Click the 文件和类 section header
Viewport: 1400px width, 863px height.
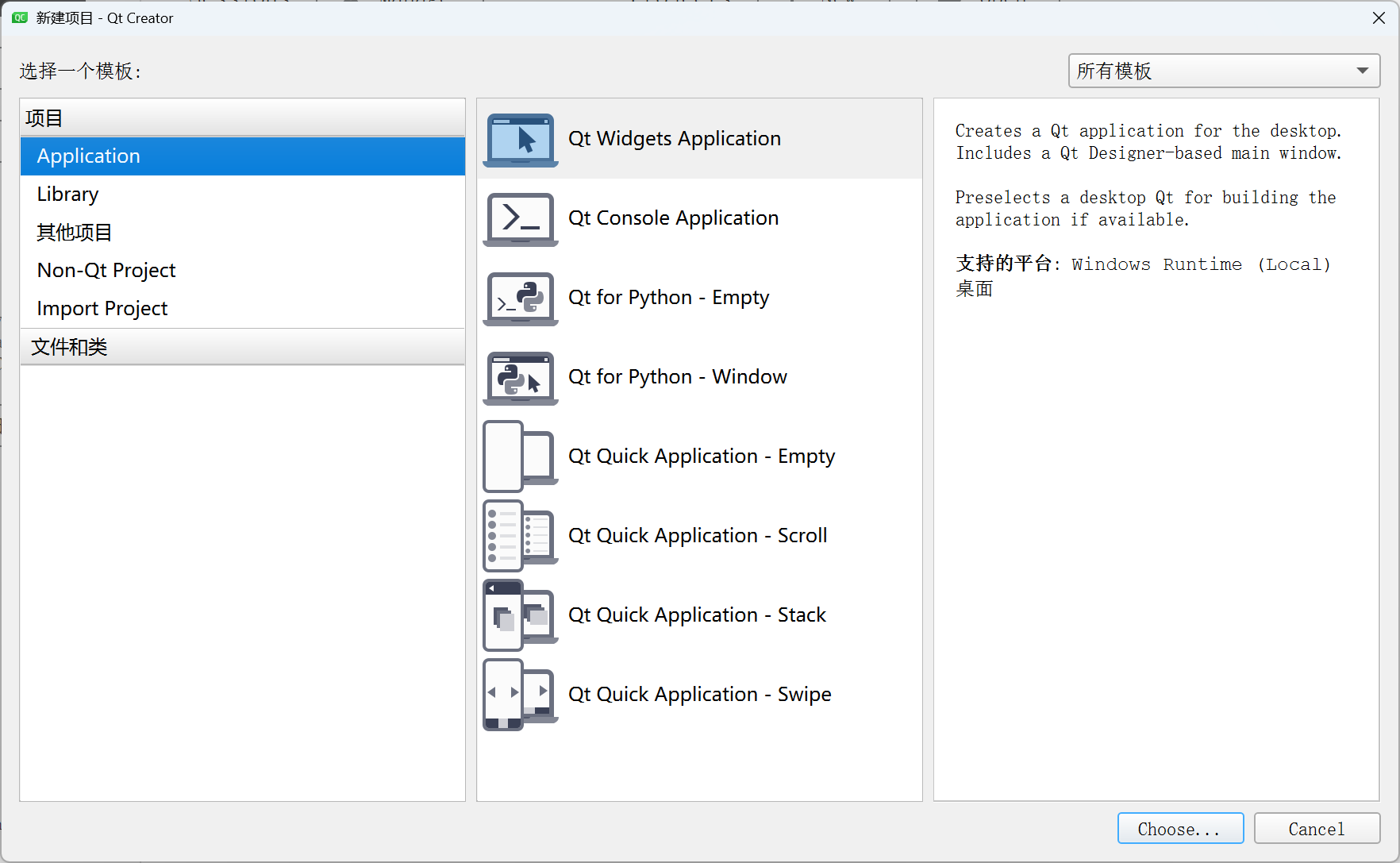[243, 347]
